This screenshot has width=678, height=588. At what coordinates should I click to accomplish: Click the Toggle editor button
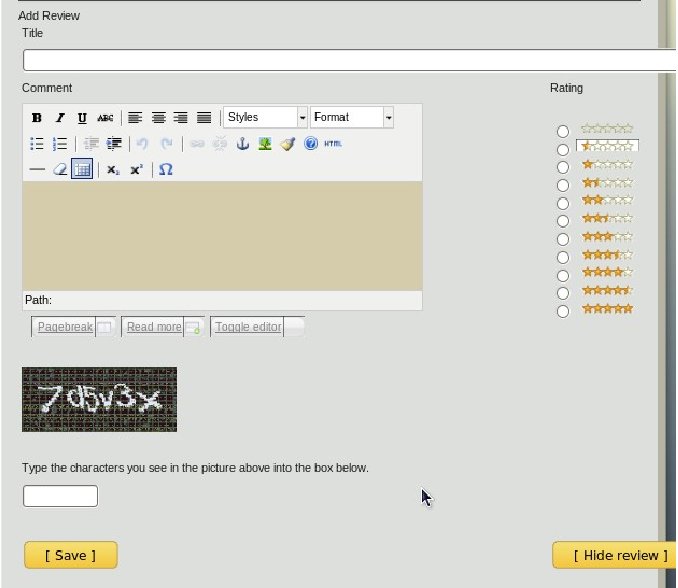click(258, 327)
